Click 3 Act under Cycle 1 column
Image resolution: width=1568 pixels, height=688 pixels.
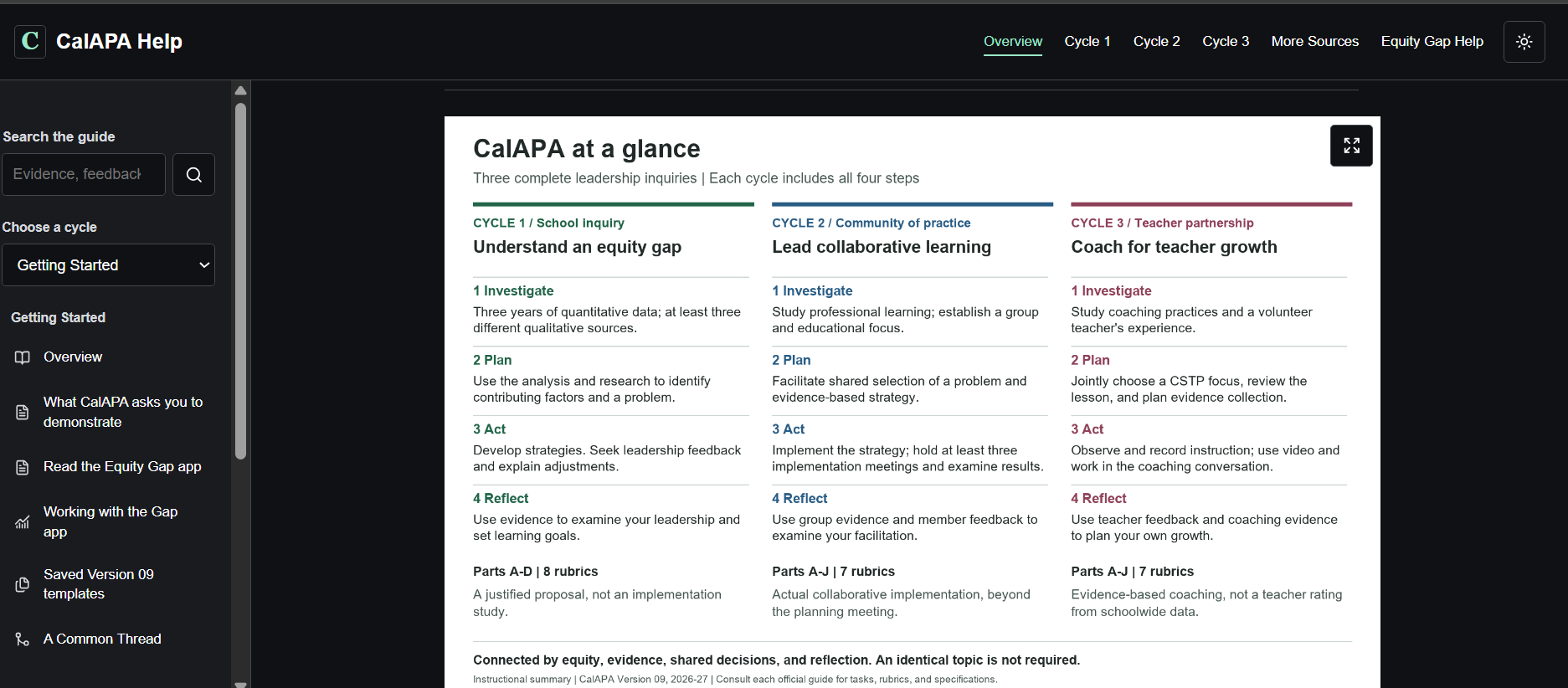pyautogui.click(x=489, y=429)
